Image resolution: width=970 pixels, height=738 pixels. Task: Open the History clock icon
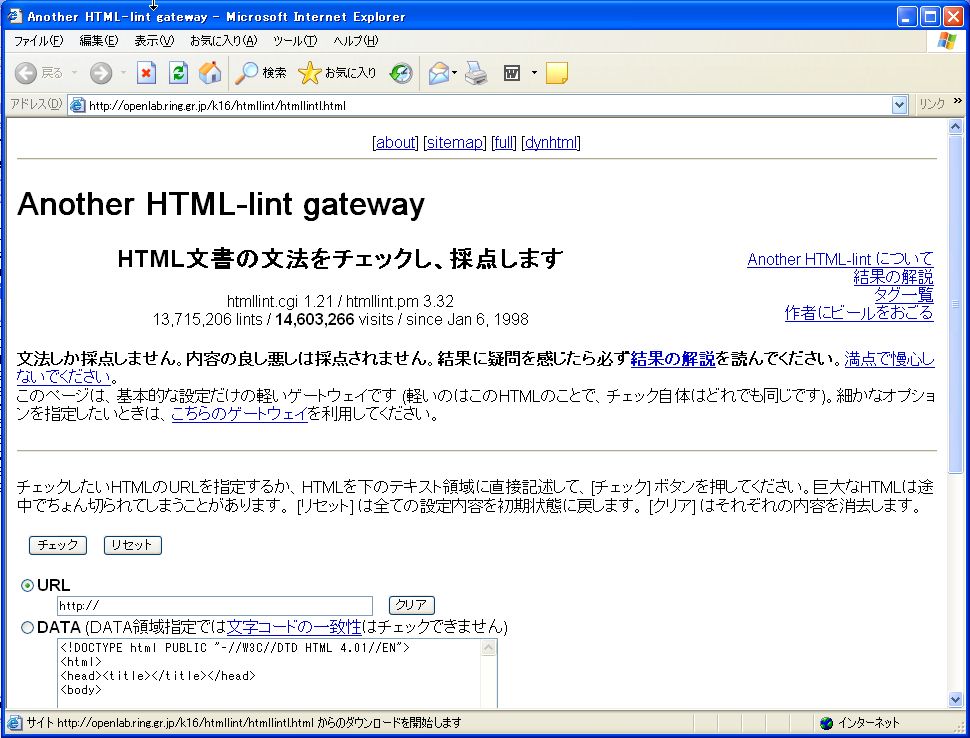(401, 73)
